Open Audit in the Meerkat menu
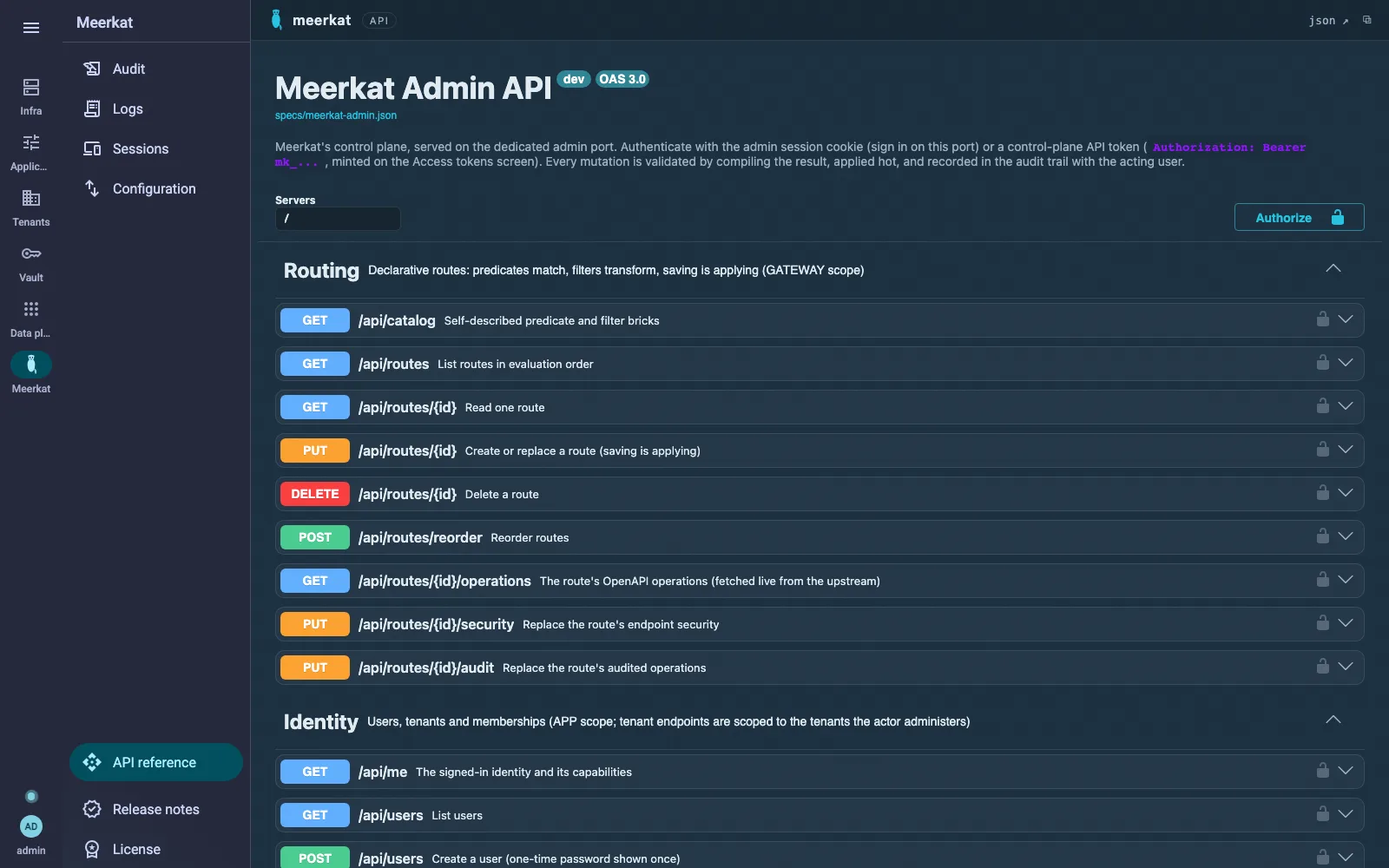The image size is (1389, 868). point(156,69)
